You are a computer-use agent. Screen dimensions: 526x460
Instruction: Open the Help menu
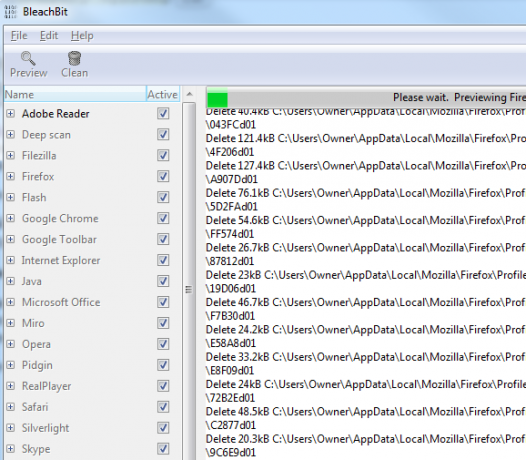[x=82, y=35]
